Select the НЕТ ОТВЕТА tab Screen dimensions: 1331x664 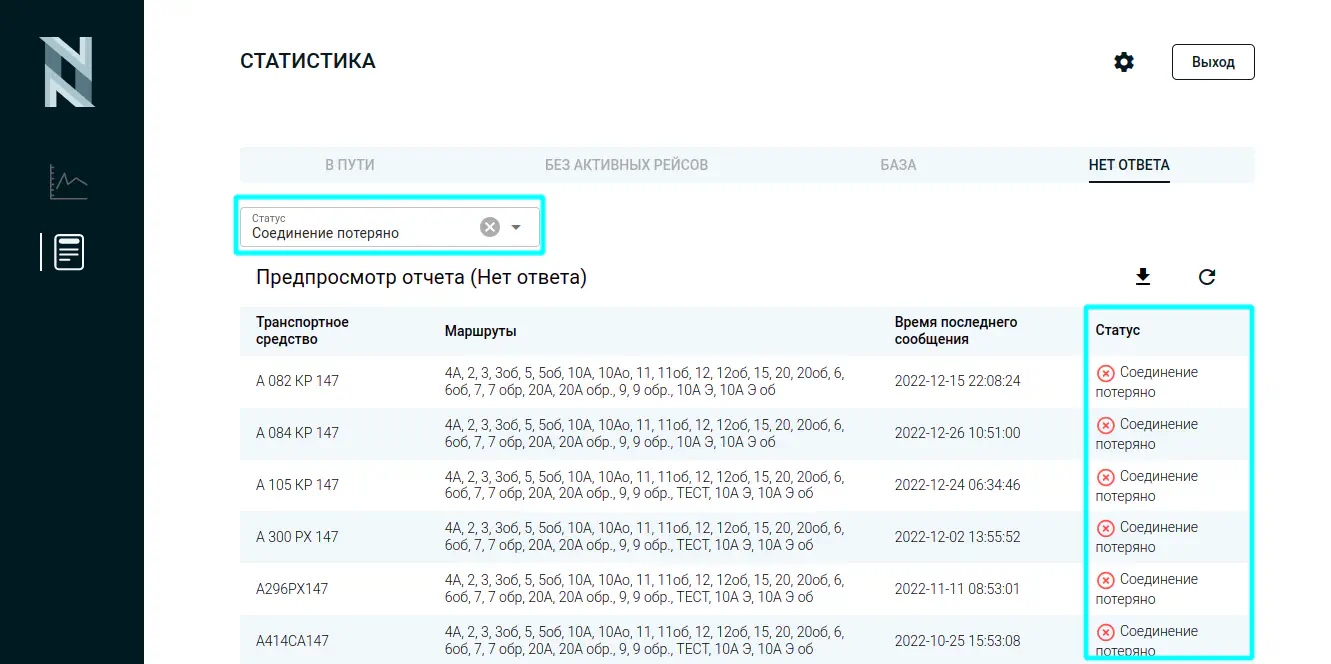coord(1129,165)
